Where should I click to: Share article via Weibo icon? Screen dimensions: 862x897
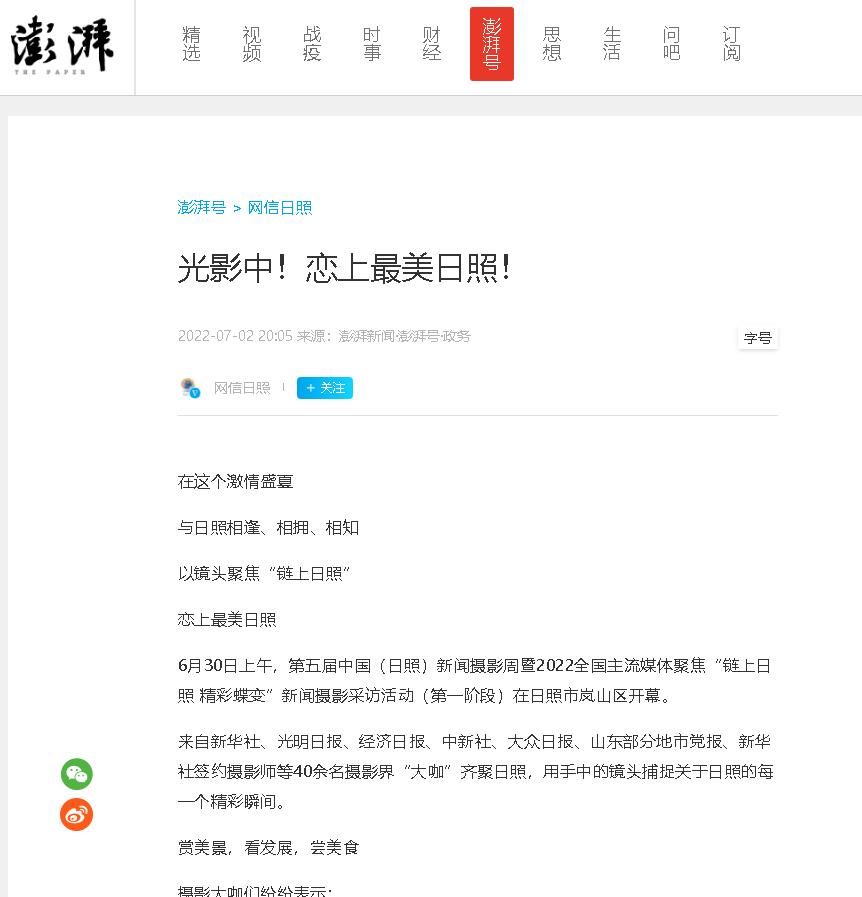tap(77, 815)
